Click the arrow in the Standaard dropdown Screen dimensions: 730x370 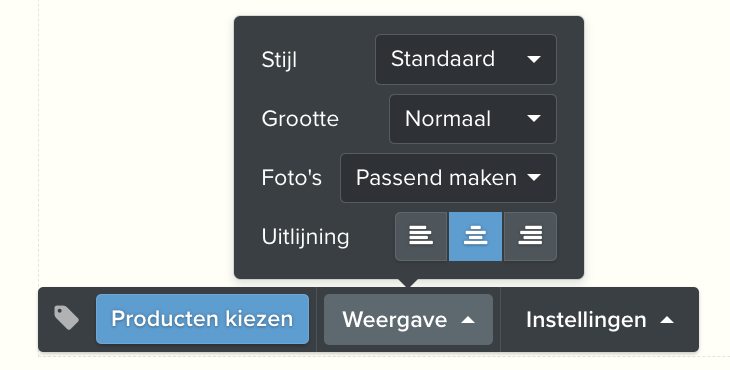534,59
